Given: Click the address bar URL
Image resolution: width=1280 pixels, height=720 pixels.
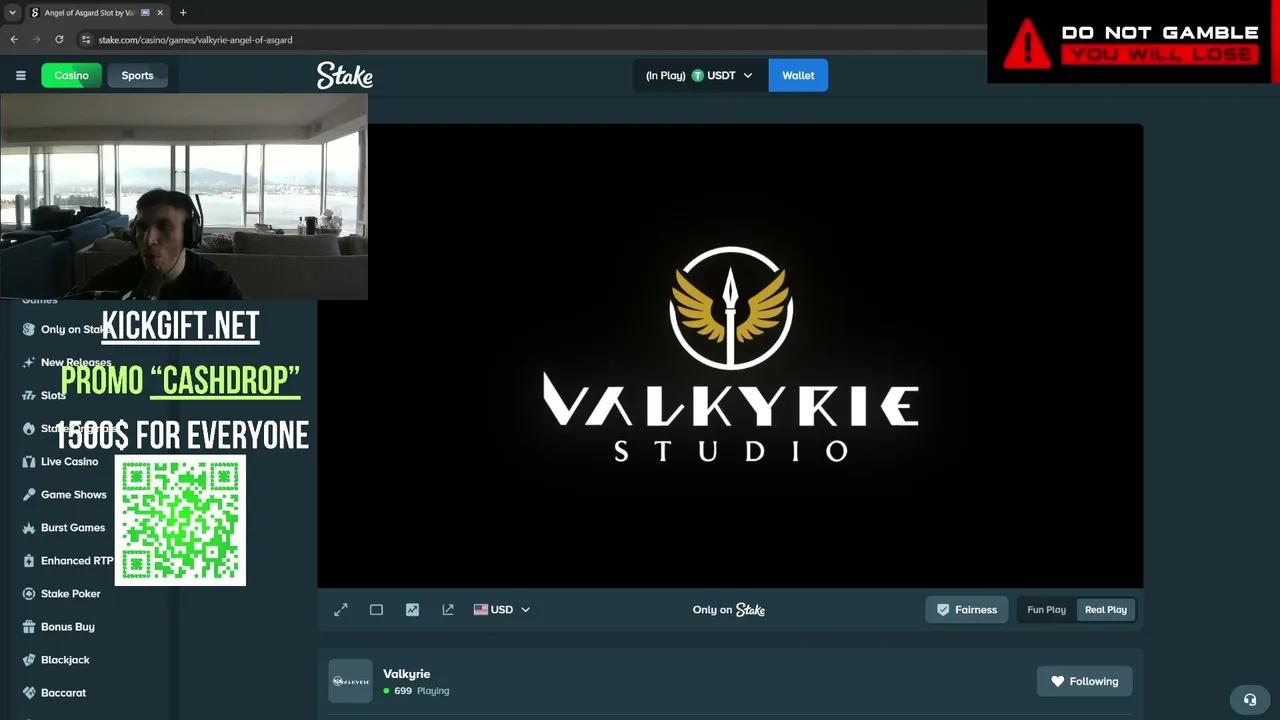Looking at the screenshot, I should (x=195, y=39).
